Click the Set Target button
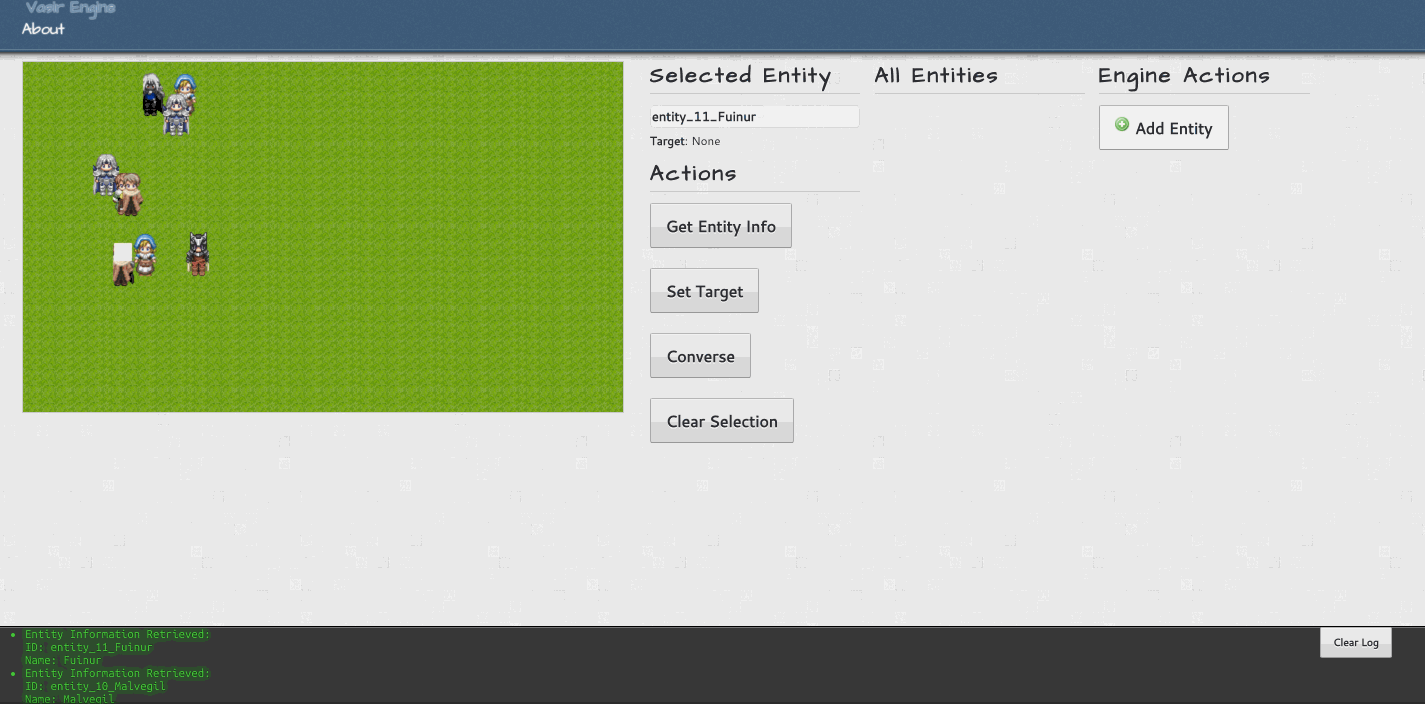Image resolution: width=1425 pixels, height=704 pixels. pos(704,291)
